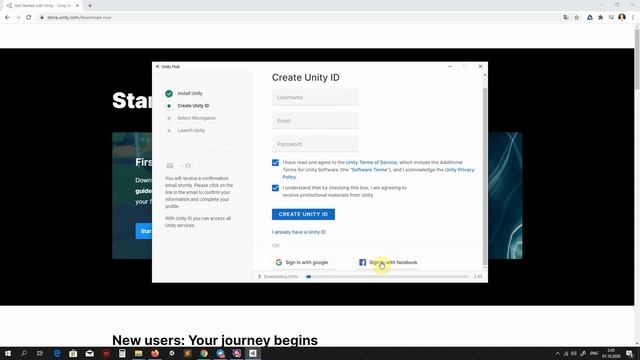The width and height of the screenshot is (640, 360).
Task: Focus the Password input field
Action: pyautogui.click(x=315, y=144)
